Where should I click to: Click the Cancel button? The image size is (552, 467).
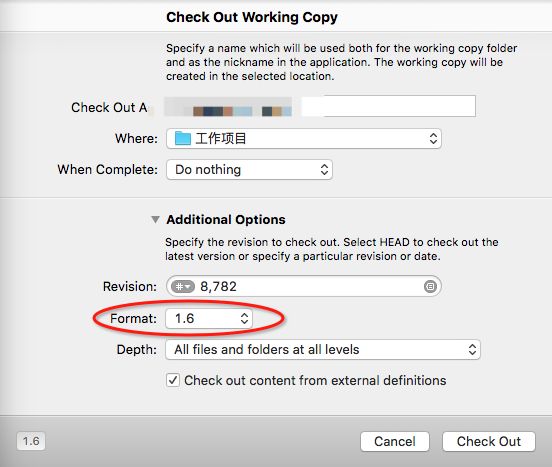[x=395, y=441]
